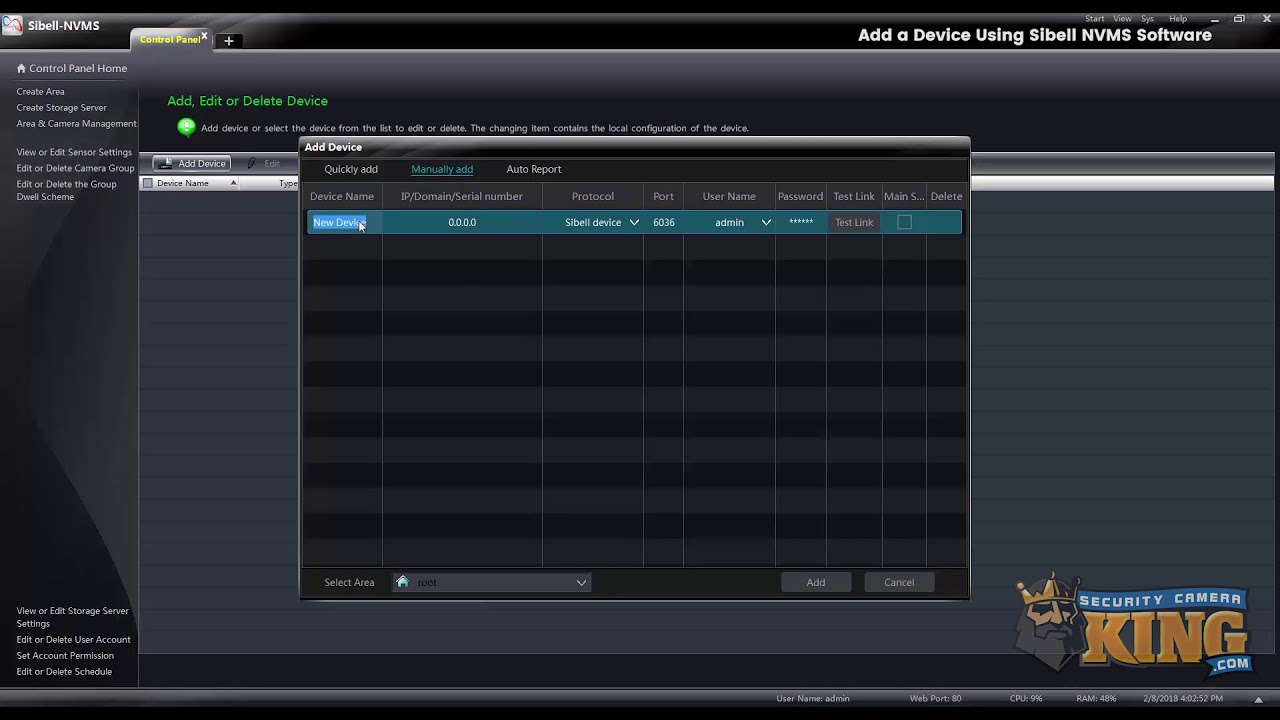This screenshot has width=1280, height=720.
Task: Click the User Name column header
Action: coord(729,196)
